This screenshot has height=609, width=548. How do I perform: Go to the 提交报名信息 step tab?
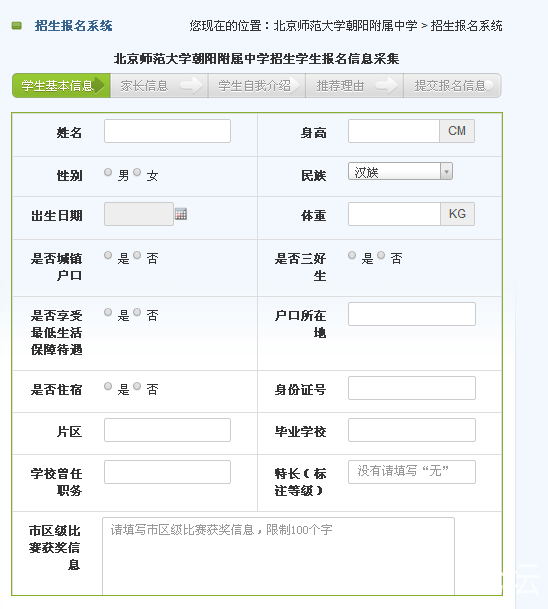coord(452,86)
